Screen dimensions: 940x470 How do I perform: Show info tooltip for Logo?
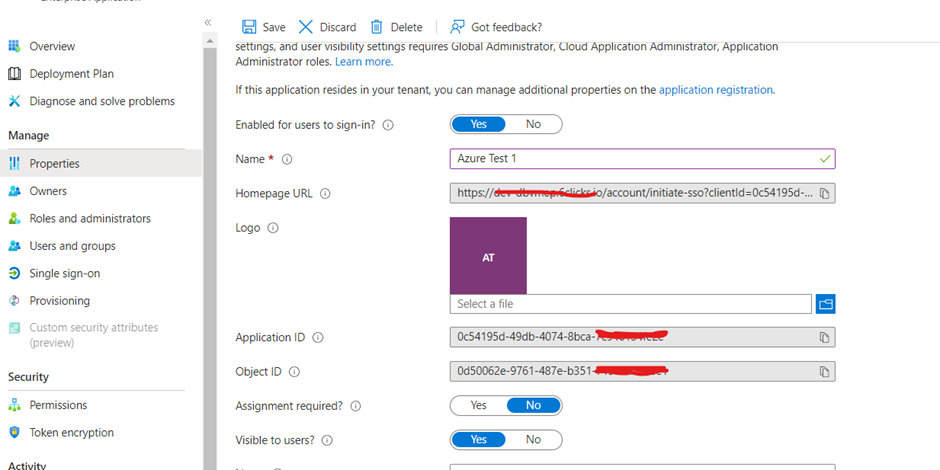(x=273, y=228)
